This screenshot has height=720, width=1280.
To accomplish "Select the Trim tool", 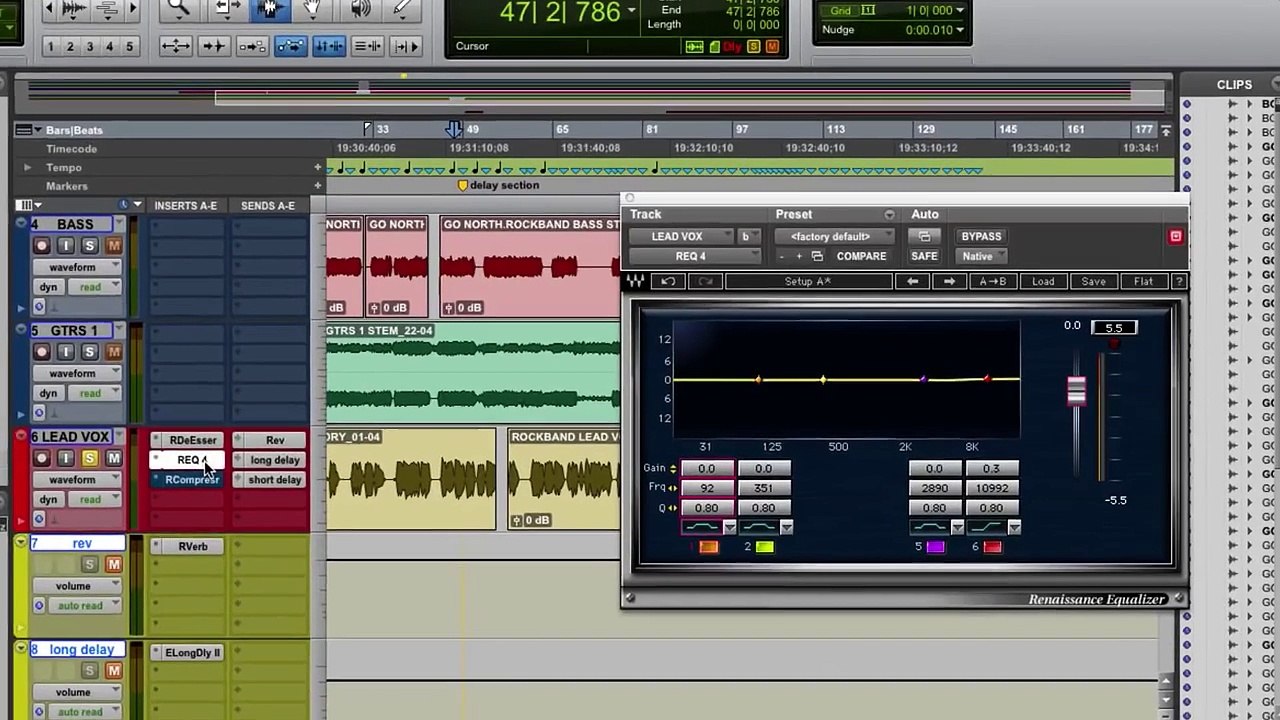I will click(x=227, y=8).
